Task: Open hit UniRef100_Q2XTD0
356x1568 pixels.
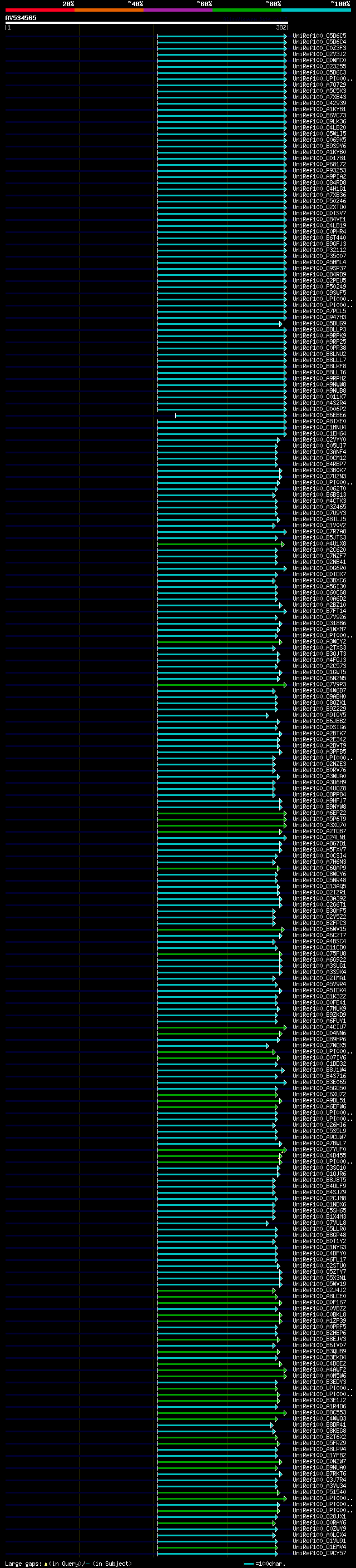Action: (x=319, y=207)
